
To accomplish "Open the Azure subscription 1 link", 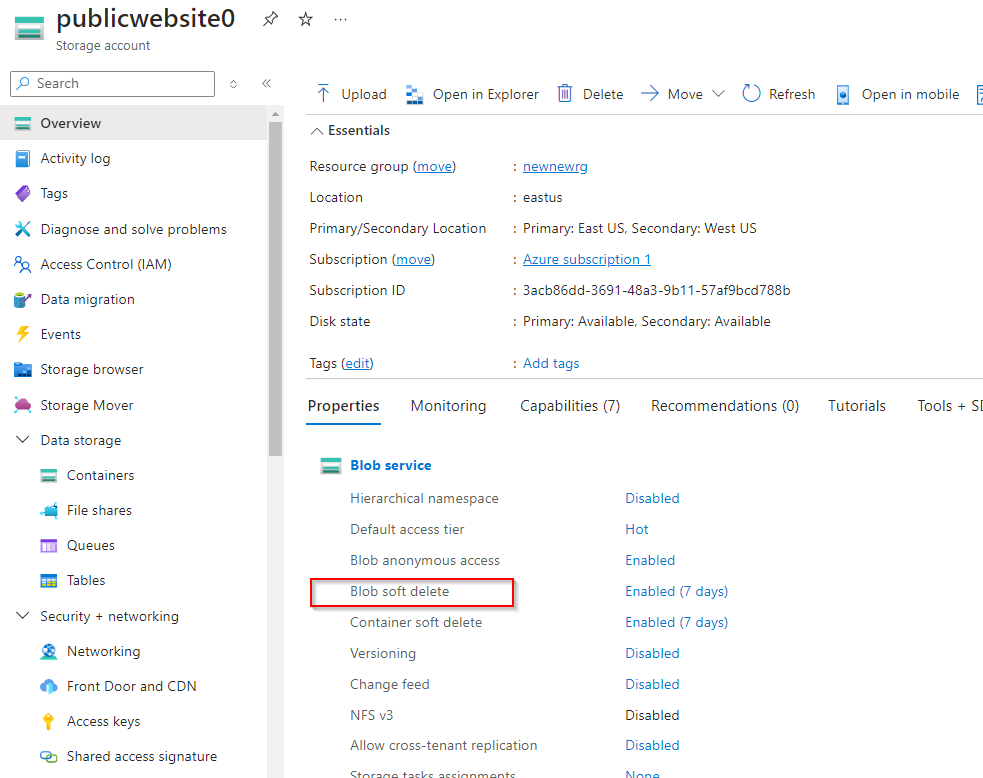I will pyautogui.click(x=587, y=260).
